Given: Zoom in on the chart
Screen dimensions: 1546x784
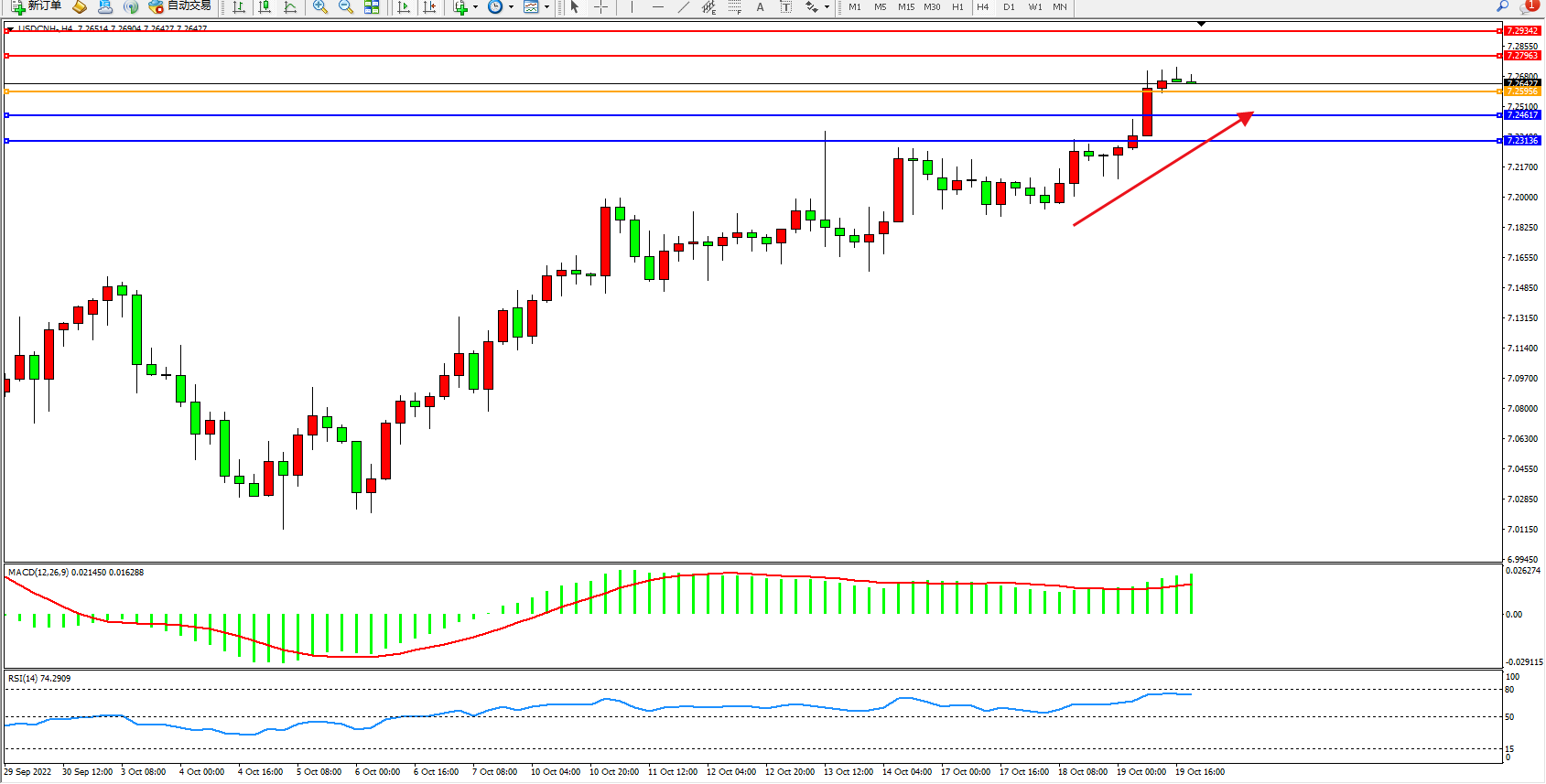Looking at the screenshot, I should coord(319,7).
